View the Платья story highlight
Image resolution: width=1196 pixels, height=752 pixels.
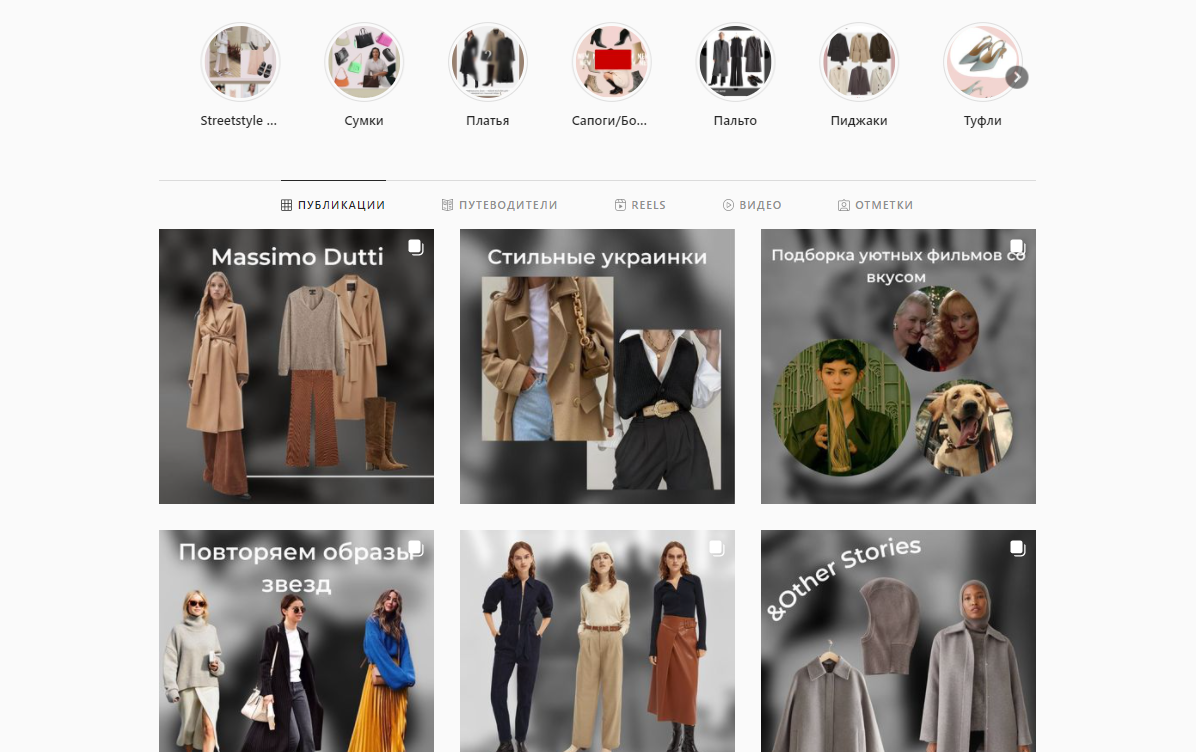(488, 62)
